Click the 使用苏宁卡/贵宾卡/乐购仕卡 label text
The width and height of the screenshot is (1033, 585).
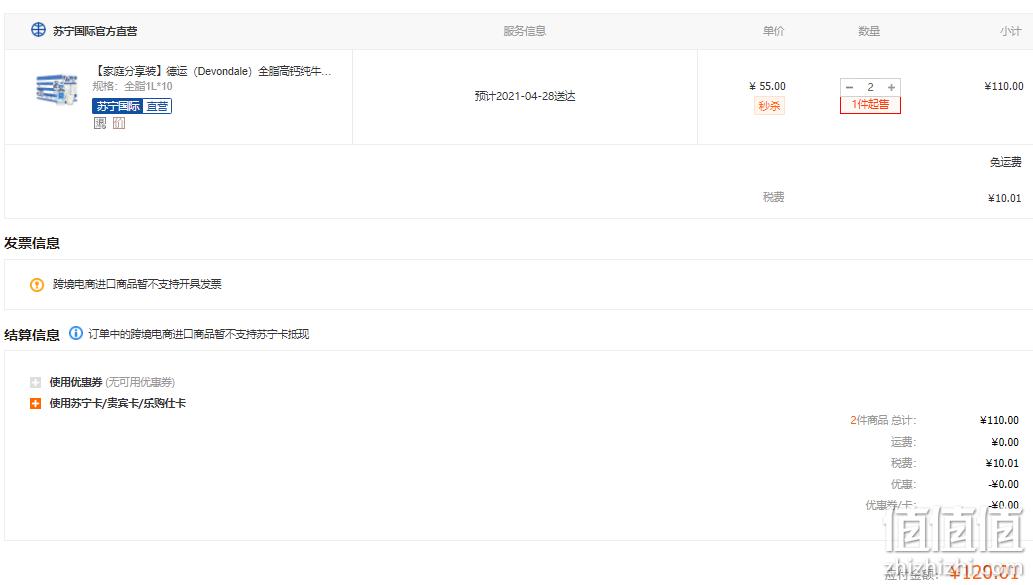(117, 403)
